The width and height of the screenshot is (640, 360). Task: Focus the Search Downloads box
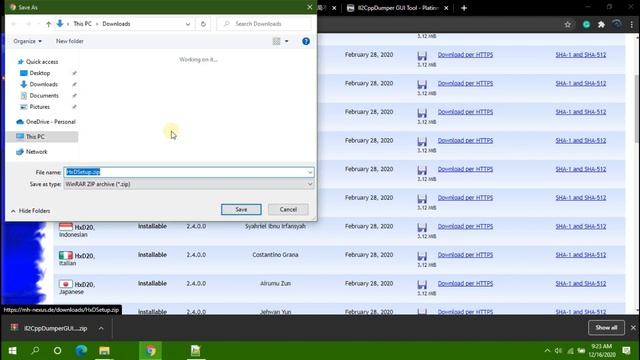(x=264, y=24)
